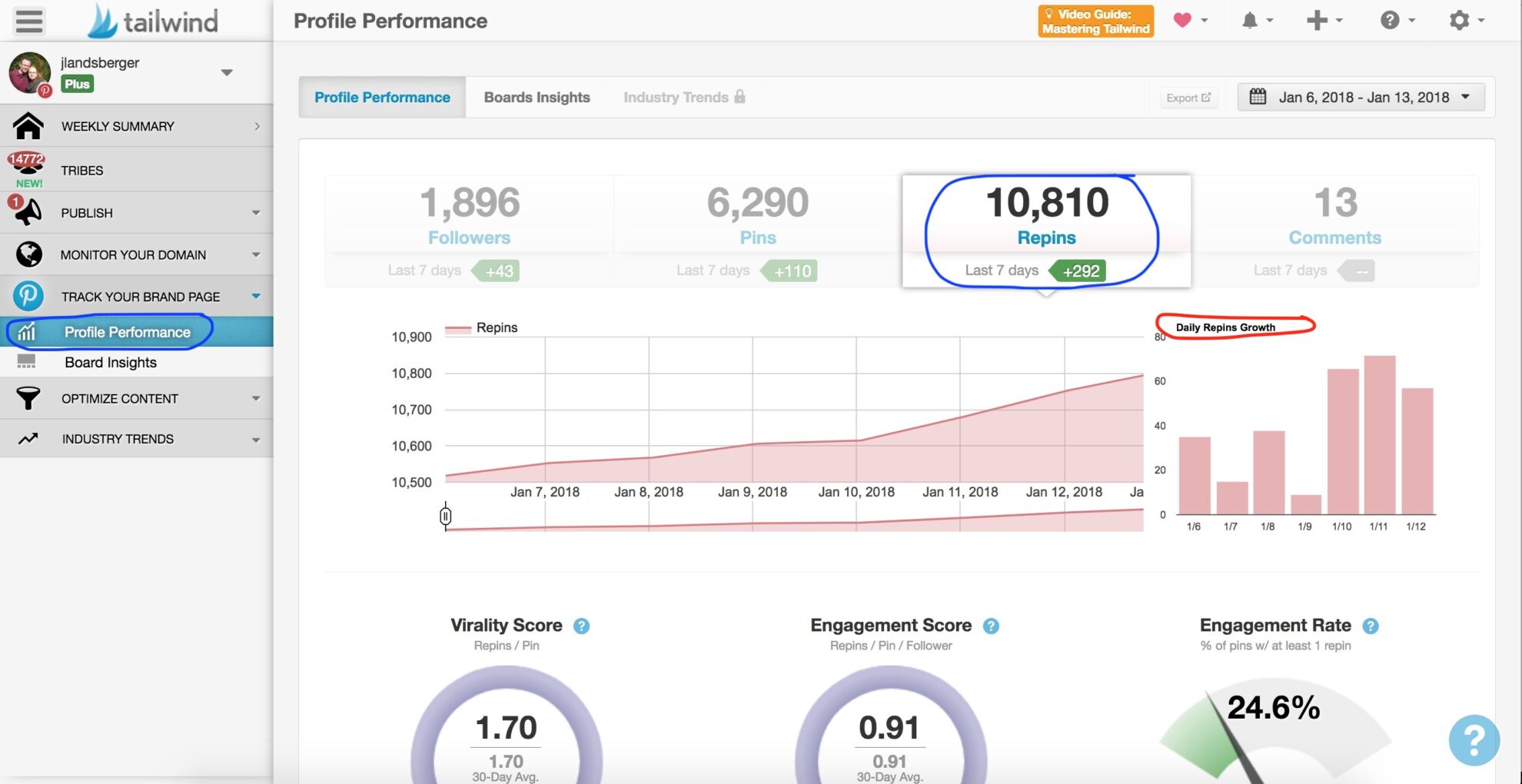Select the Followers metric card
The image size is (1522, 784).
click(469, 231)
